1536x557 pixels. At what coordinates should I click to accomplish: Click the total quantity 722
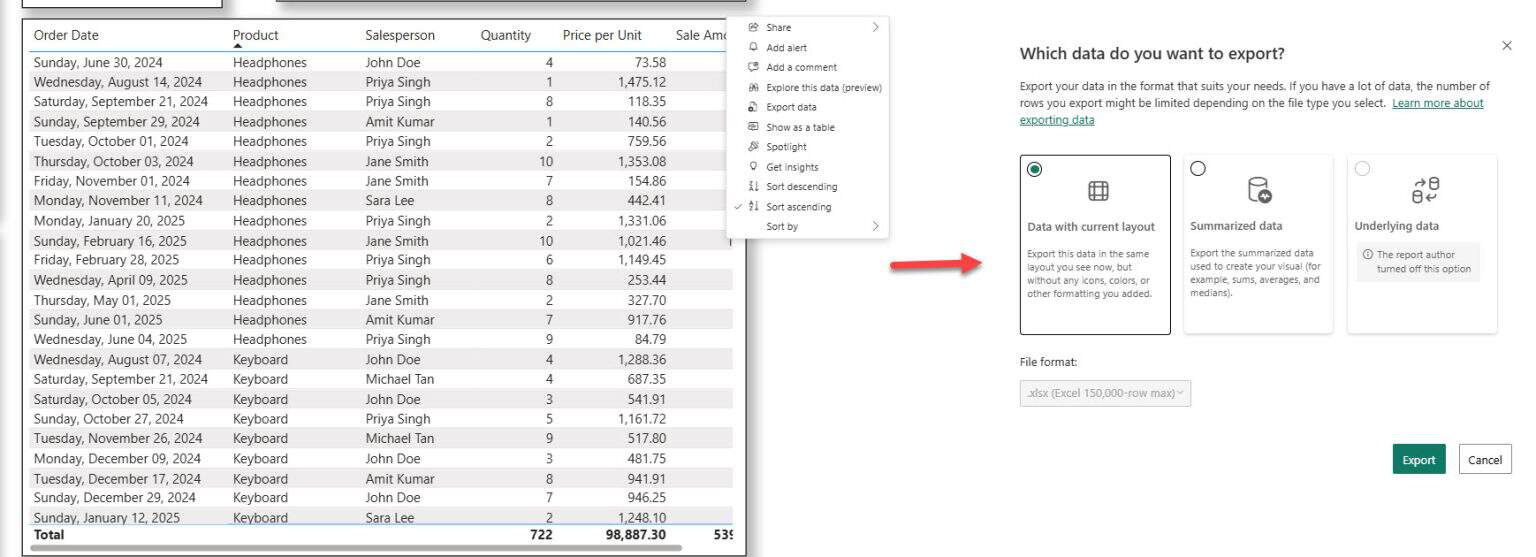(541, 535)
